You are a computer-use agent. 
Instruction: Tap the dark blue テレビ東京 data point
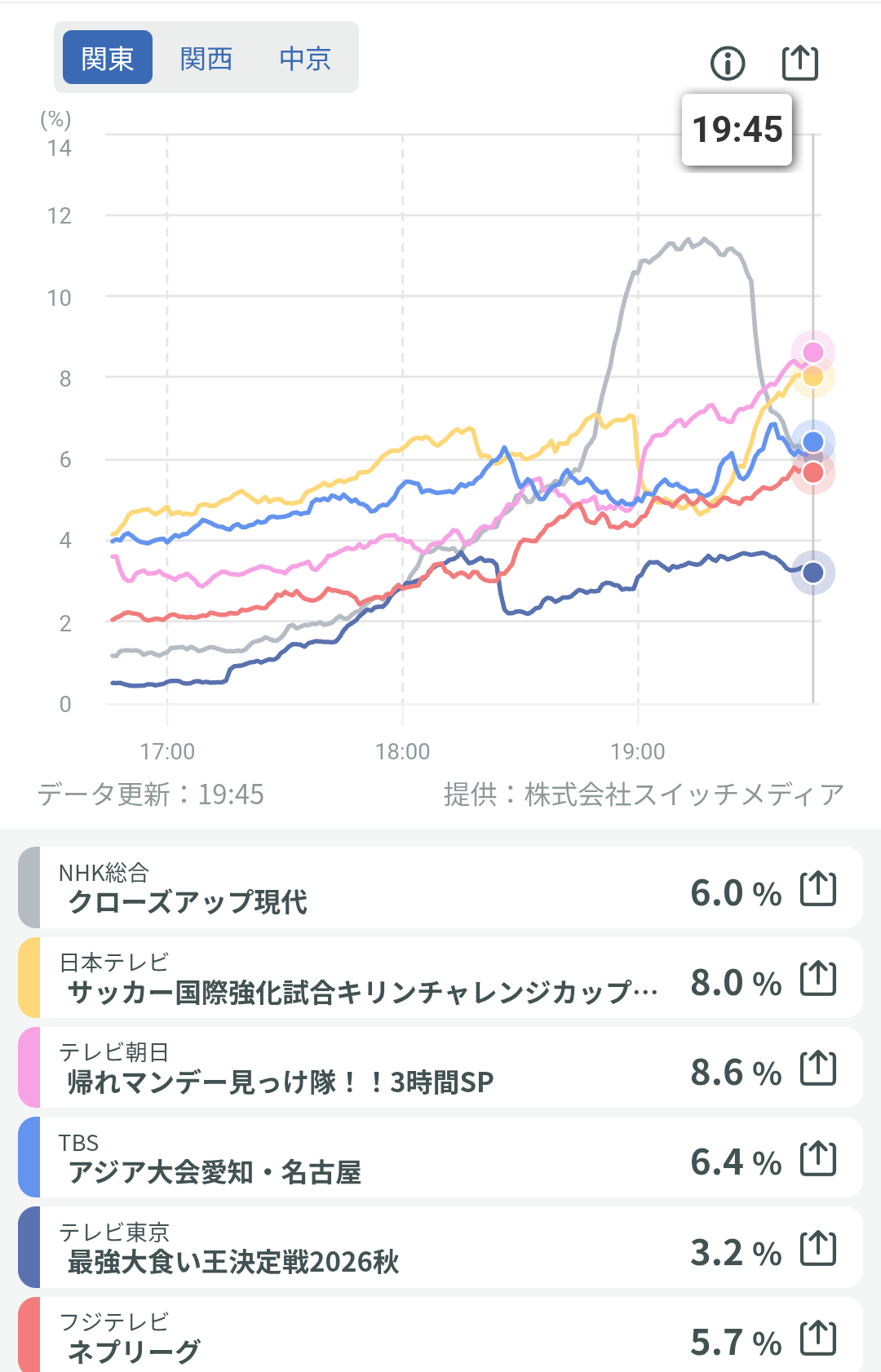point(813,573)
